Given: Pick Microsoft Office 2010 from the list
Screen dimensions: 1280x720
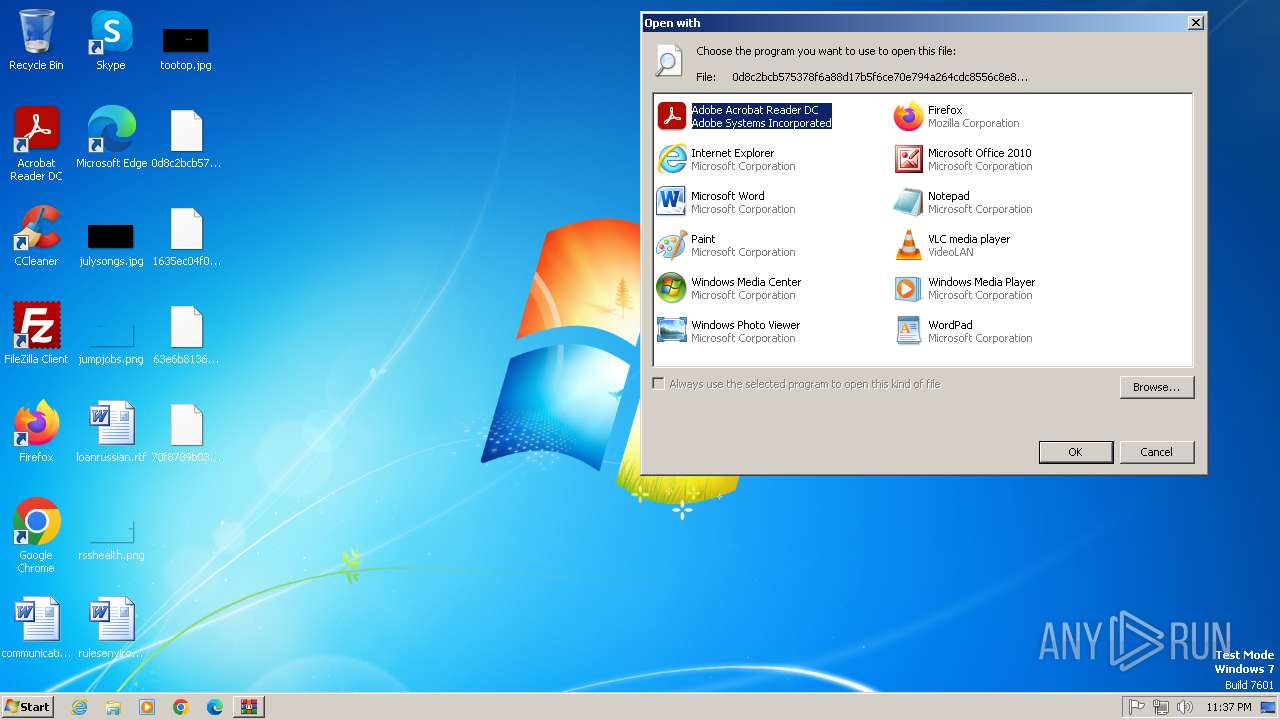Looking at the screenshot, I should pos(963,160).
